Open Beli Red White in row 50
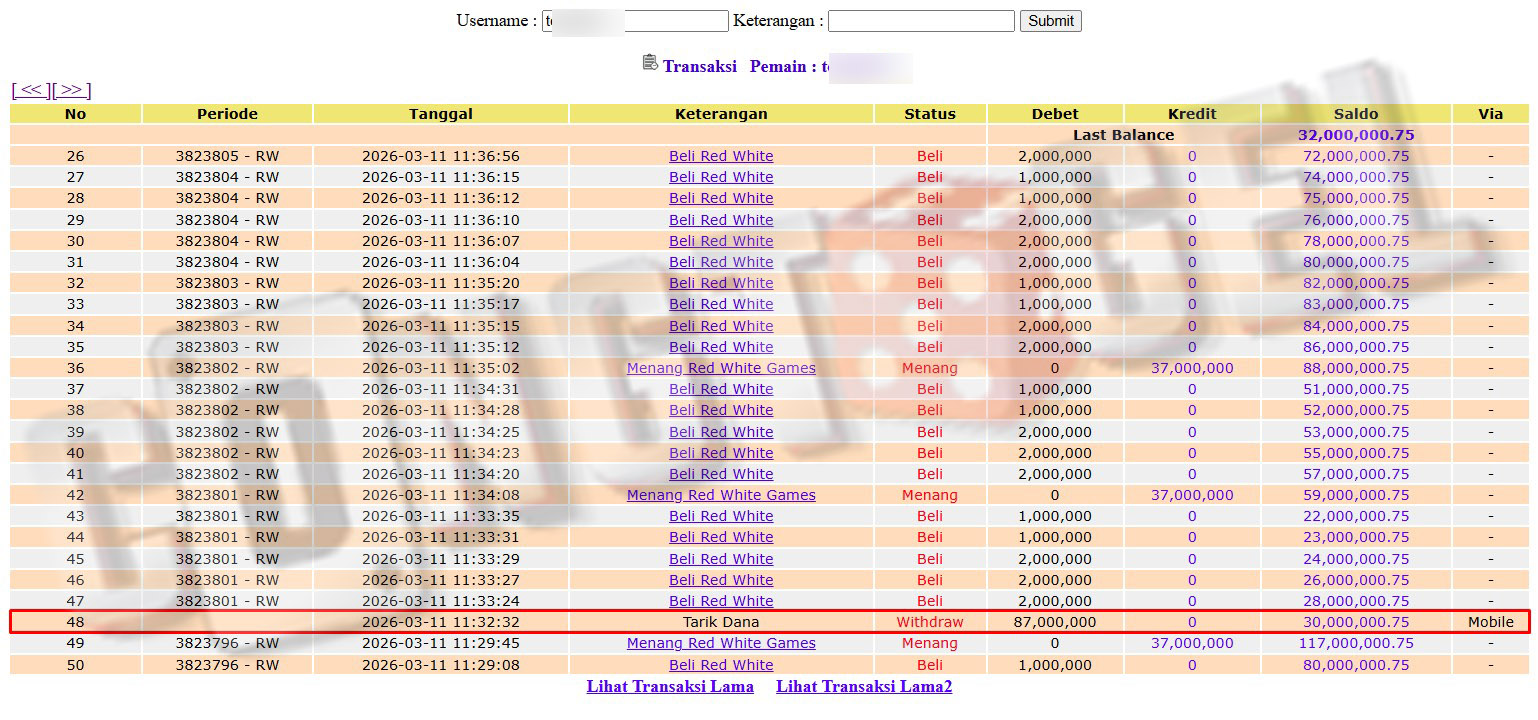 (721, 665)
